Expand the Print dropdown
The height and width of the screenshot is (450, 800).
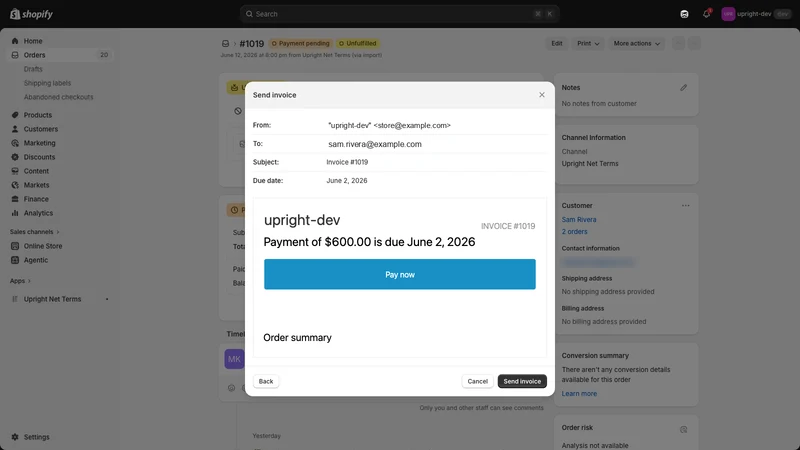588,43
